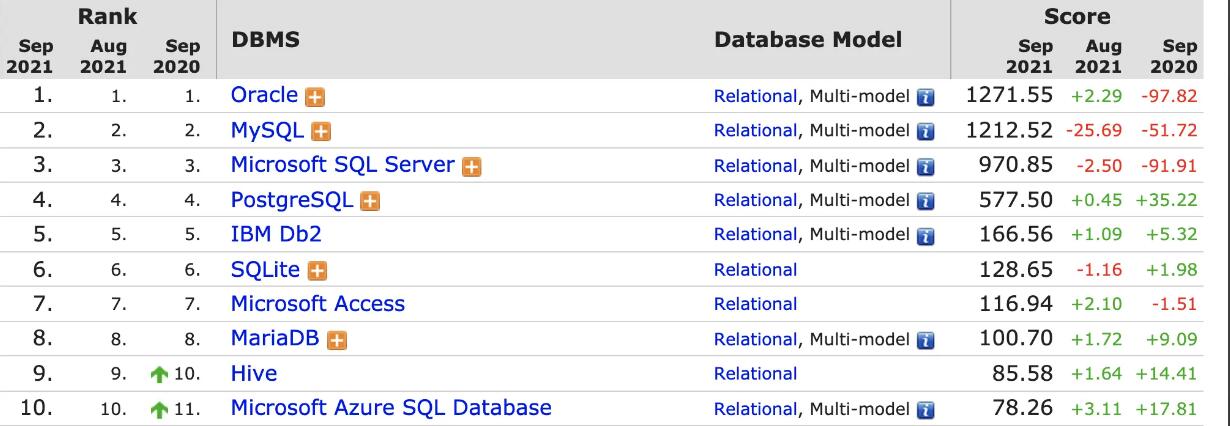Open Relational model link in Hive row
Viewport: 1230px width, 426px height.
pyautogui.click(x=755, y=374)
